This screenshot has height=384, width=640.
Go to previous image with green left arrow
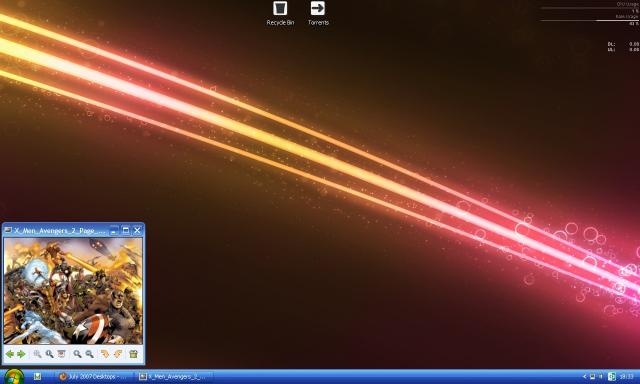[x=10, y=354]
